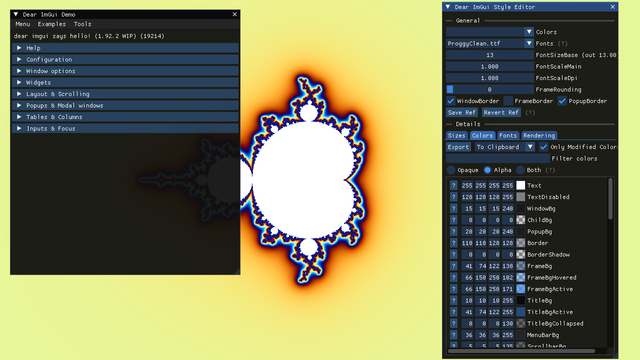Open the FrameBgActive color swatch

[x=520, y=289]
